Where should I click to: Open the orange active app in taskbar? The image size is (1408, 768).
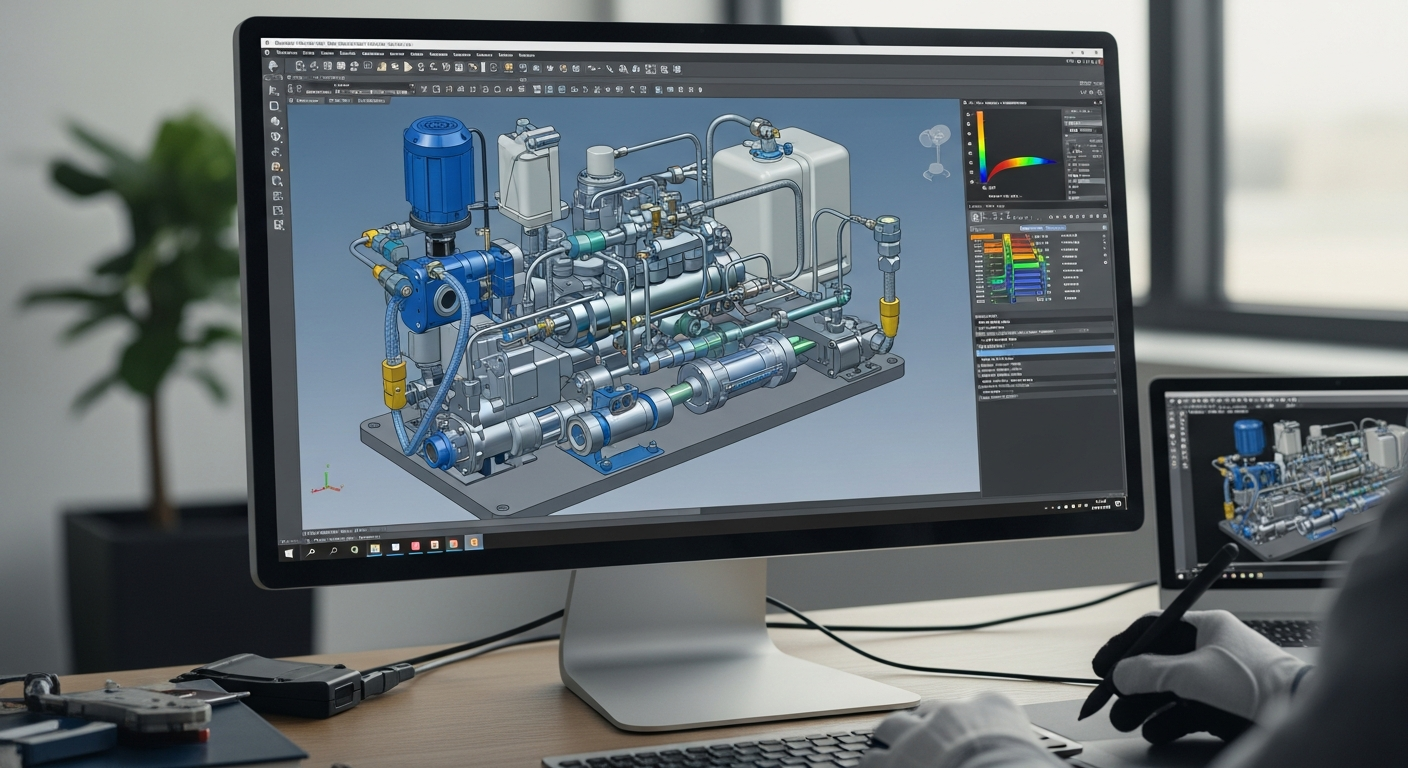[x=474, y=543]
